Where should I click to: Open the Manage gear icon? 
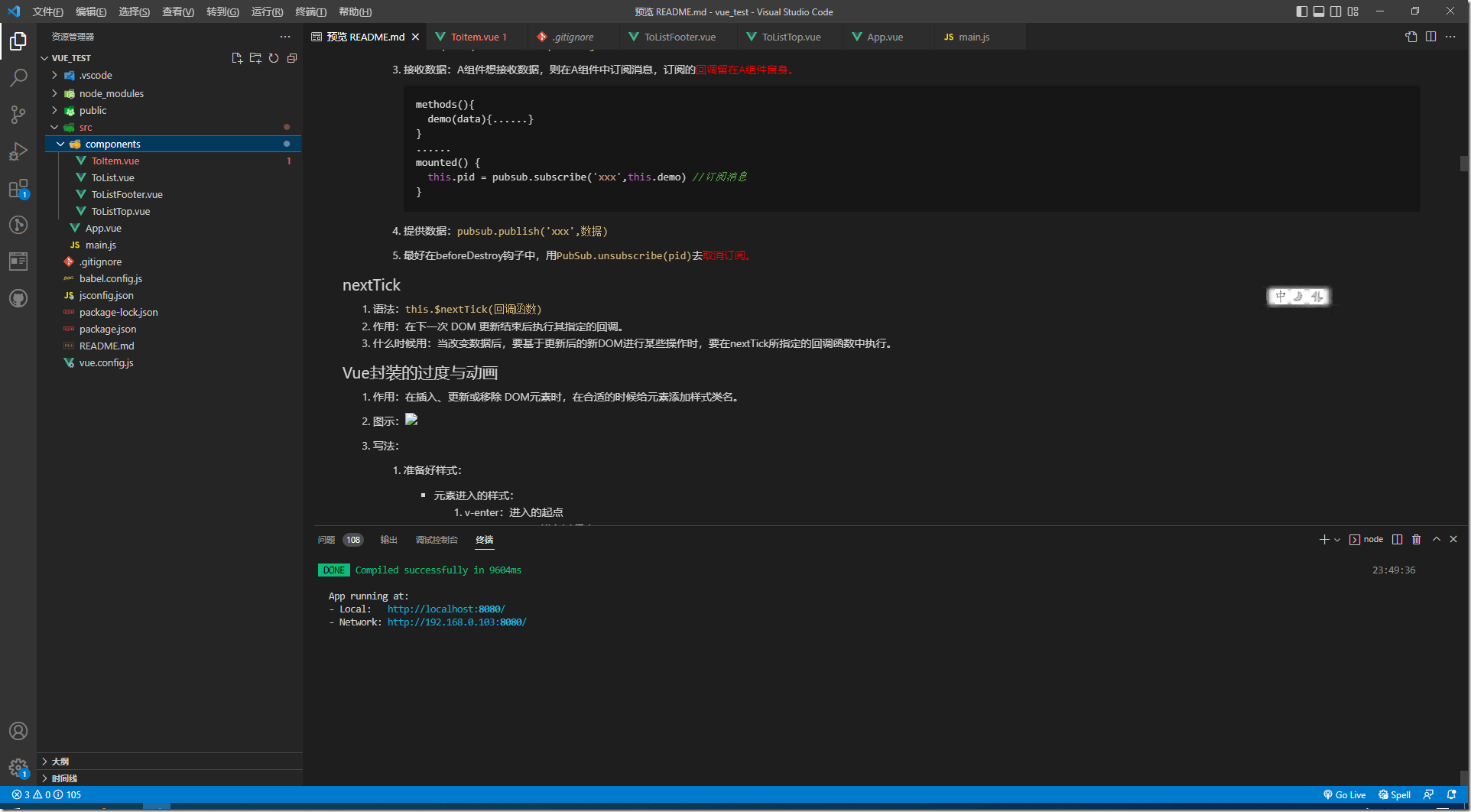tap(18, 768)
